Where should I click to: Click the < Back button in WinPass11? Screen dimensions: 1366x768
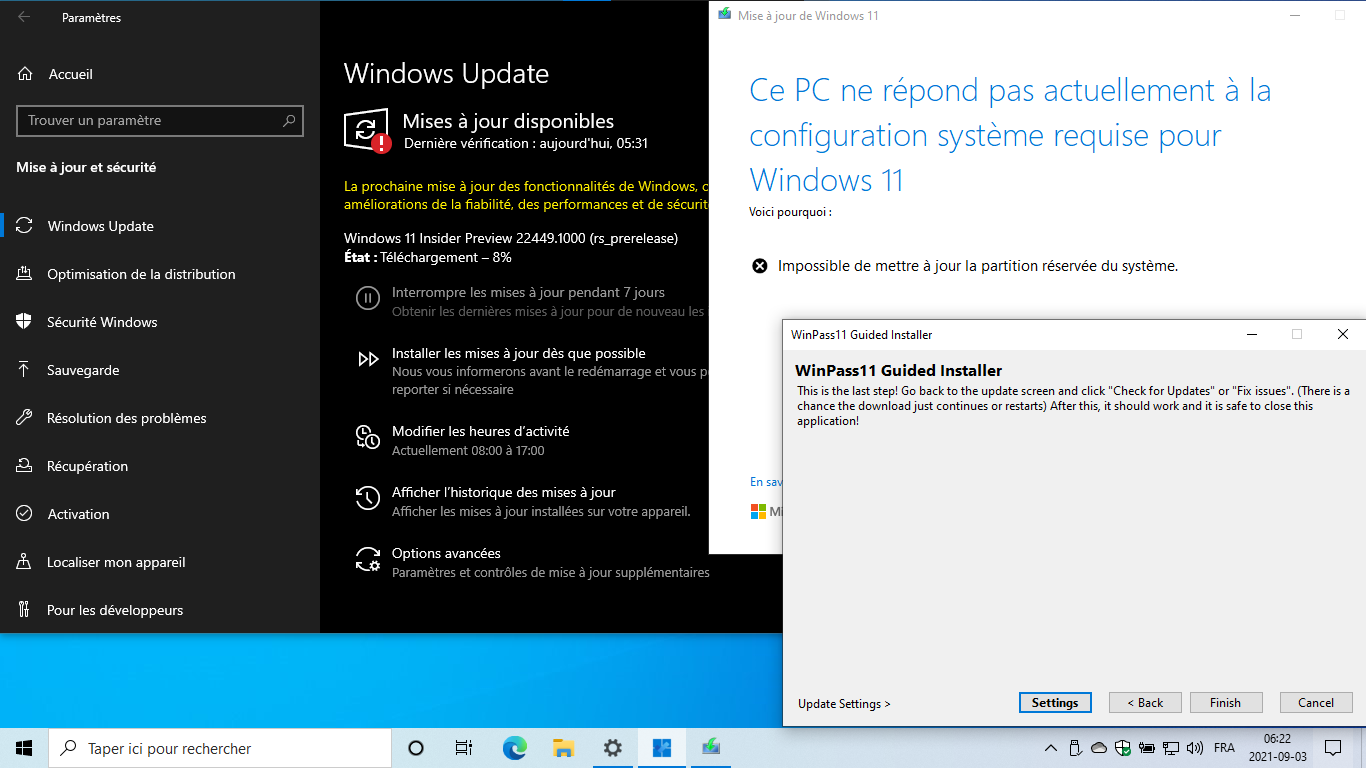(x=1145, y=703)
